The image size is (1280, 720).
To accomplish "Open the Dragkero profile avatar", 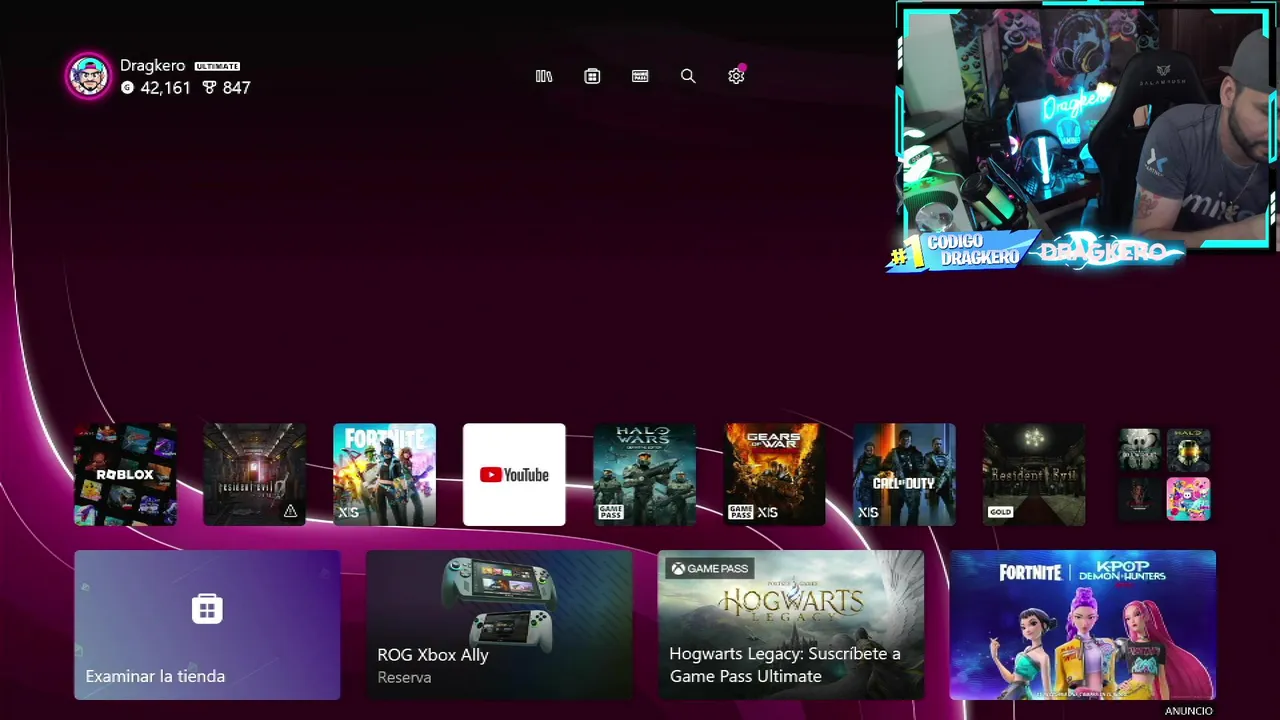I will (89, 76).
